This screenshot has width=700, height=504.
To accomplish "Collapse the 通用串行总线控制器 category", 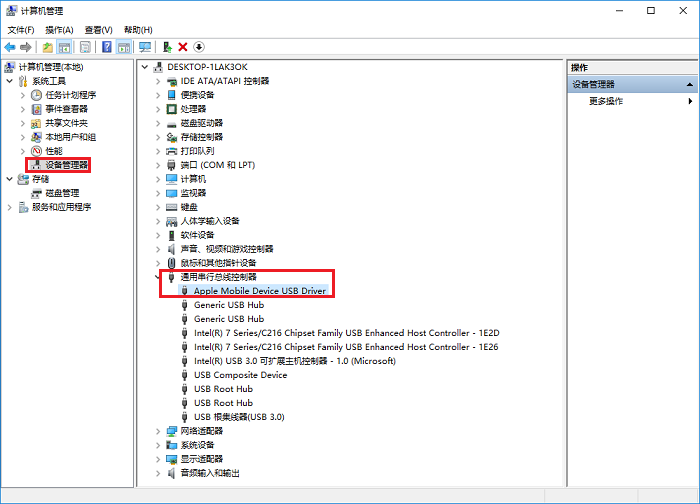I will pyautogui.click(x=158, y=276).
